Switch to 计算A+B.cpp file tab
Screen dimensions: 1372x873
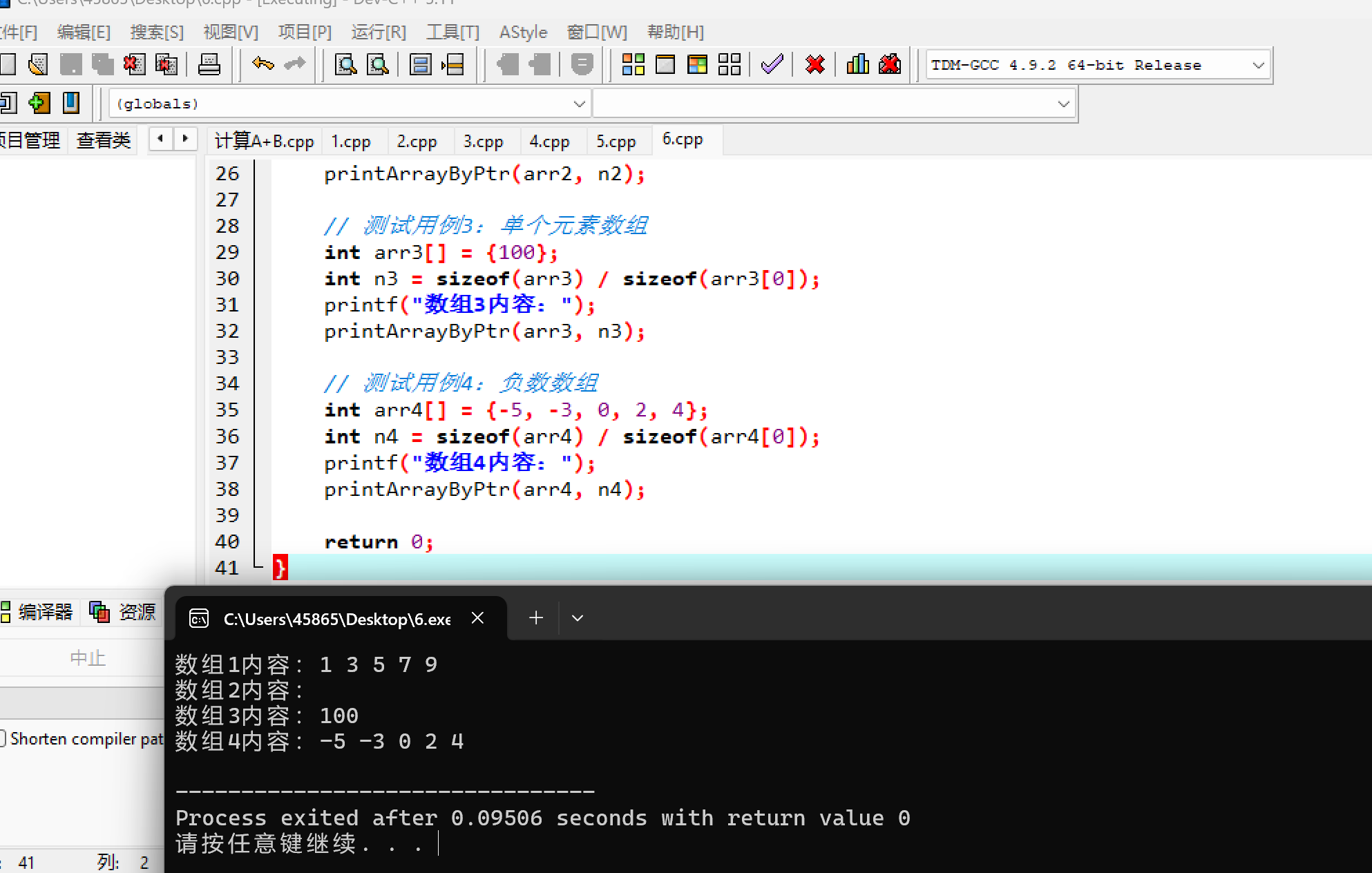point(264,142)
